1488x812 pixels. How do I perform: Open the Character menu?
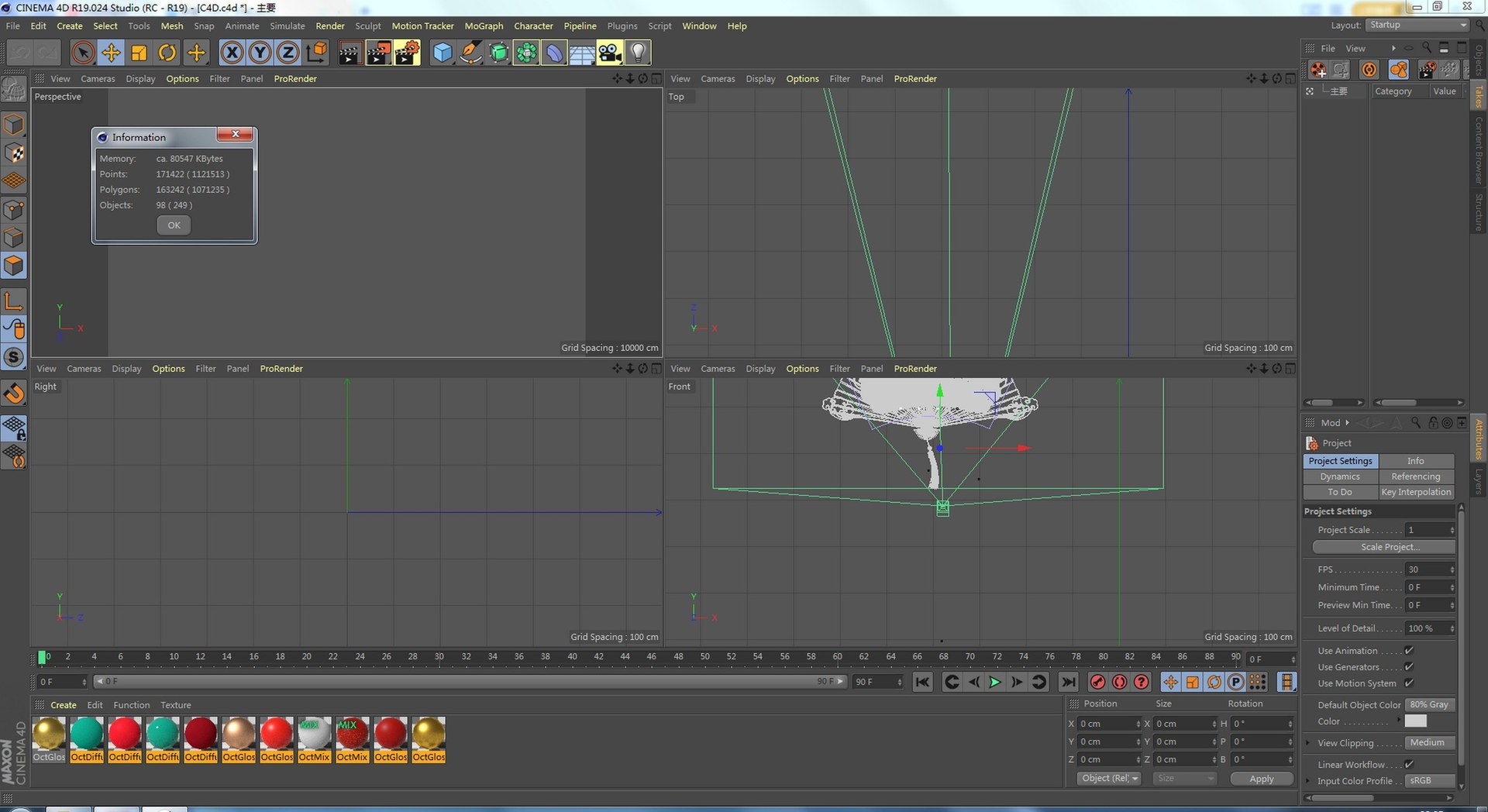(x=533, y=26)
